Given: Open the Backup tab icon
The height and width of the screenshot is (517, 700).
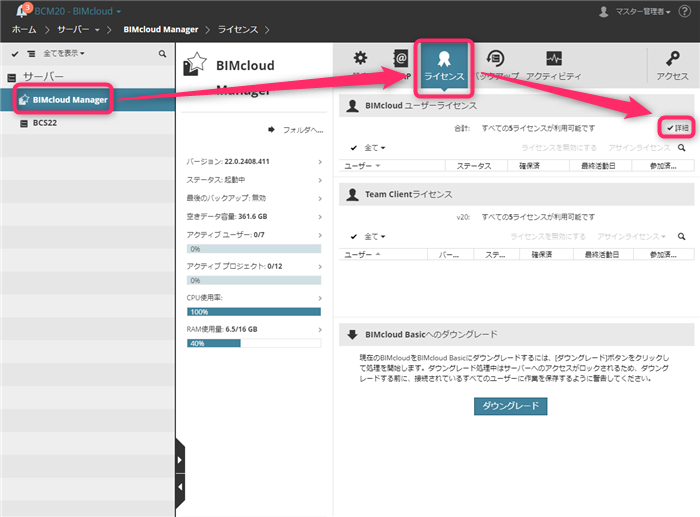Looking at the screenshot, I should pyautogui.click(x=495, y=58).
